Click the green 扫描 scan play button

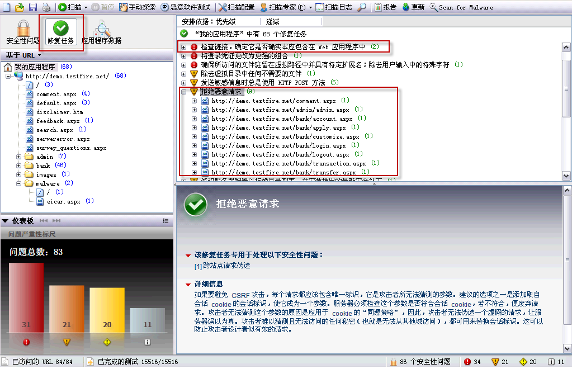(x=70, y=7)
